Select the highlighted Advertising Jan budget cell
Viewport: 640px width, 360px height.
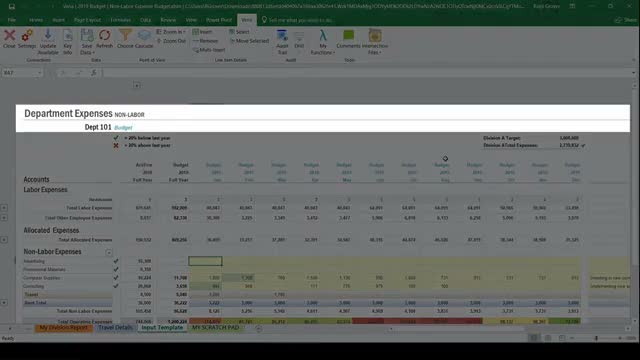tap(205, 261)
